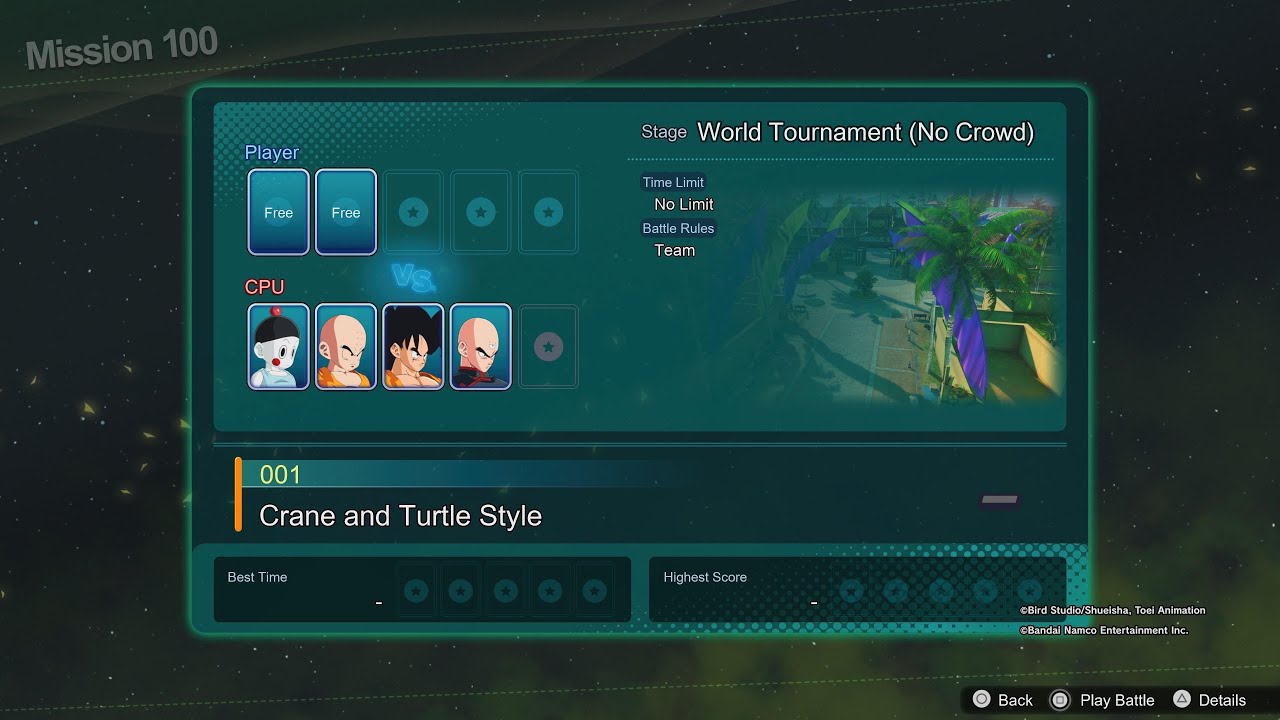Click the Highest Score label

(x=705, y=577)
